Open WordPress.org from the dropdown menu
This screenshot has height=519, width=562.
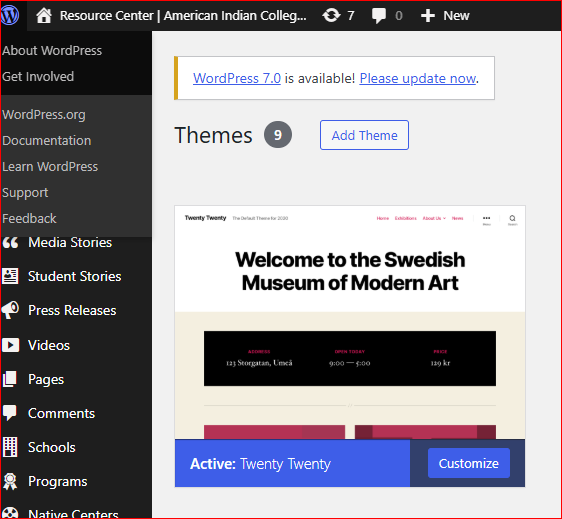coord(44,115)
